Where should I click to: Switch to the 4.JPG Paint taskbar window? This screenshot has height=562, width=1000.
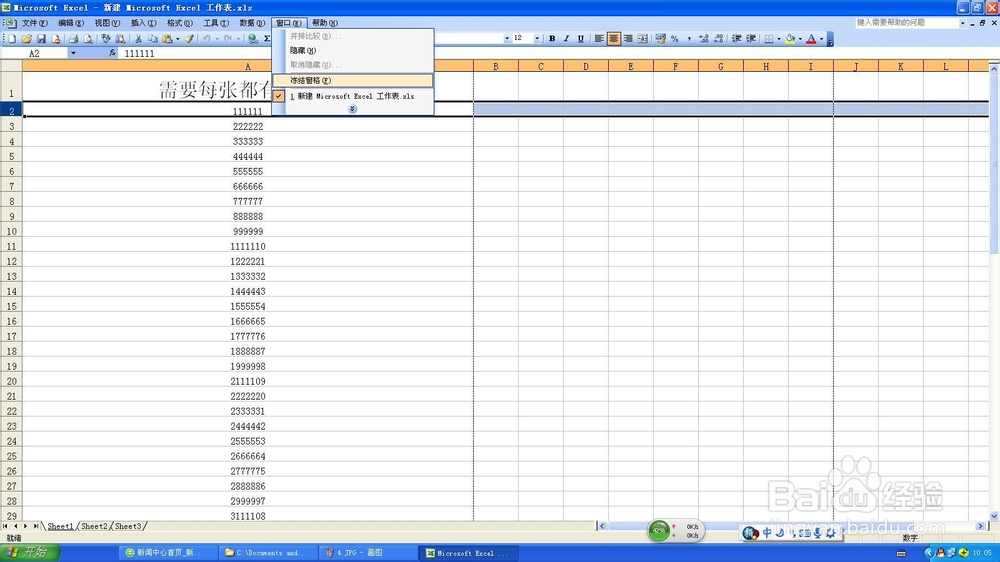coord(369,553)
